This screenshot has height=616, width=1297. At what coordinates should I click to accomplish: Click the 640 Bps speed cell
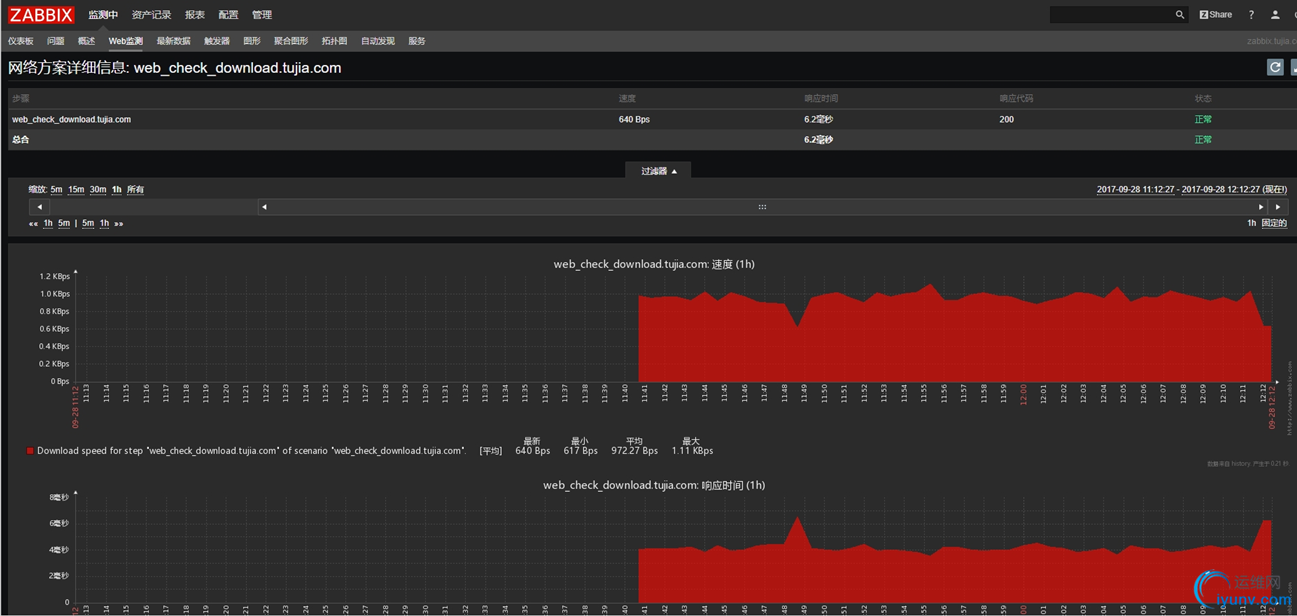[x=634, y=119]
